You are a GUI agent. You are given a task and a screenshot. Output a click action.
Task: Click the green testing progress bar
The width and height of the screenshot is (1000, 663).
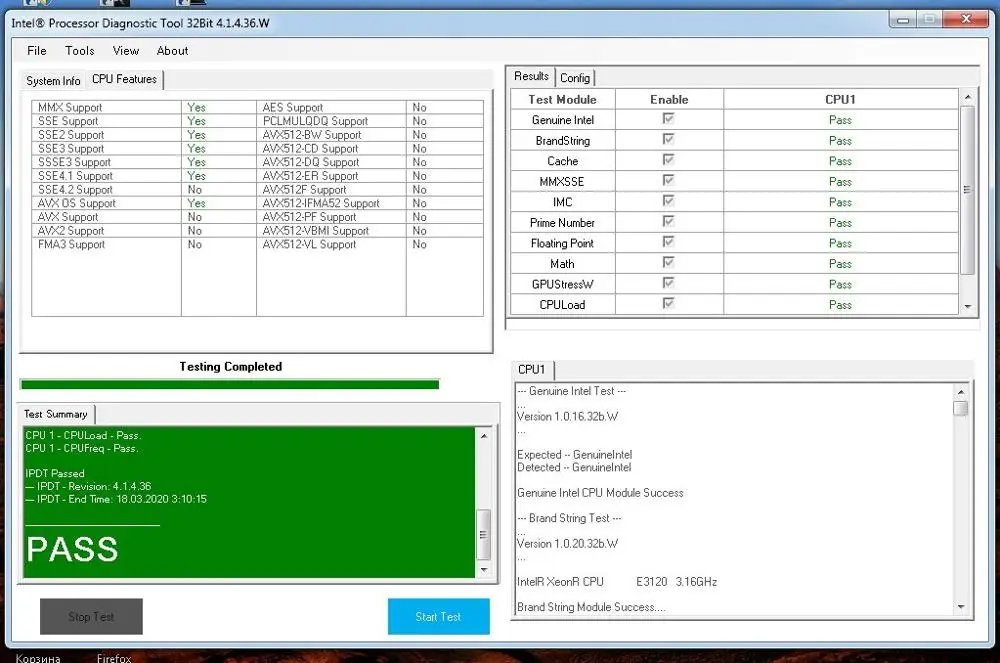tap(230, 384)
